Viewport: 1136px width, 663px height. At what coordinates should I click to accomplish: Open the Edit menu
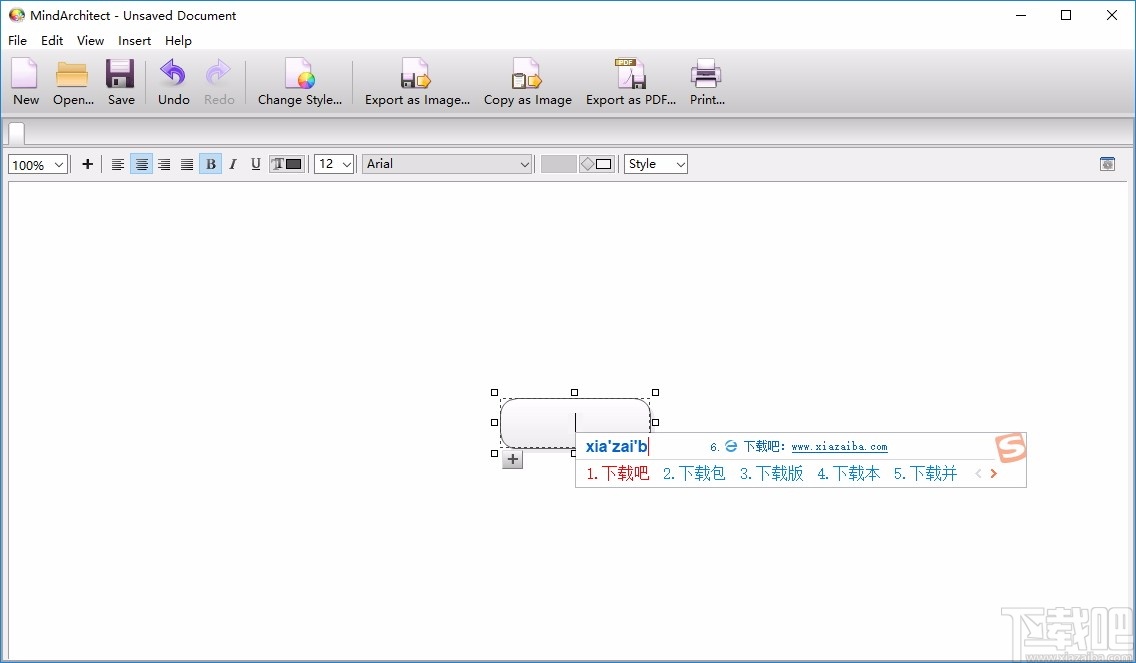tap(51, 41)
